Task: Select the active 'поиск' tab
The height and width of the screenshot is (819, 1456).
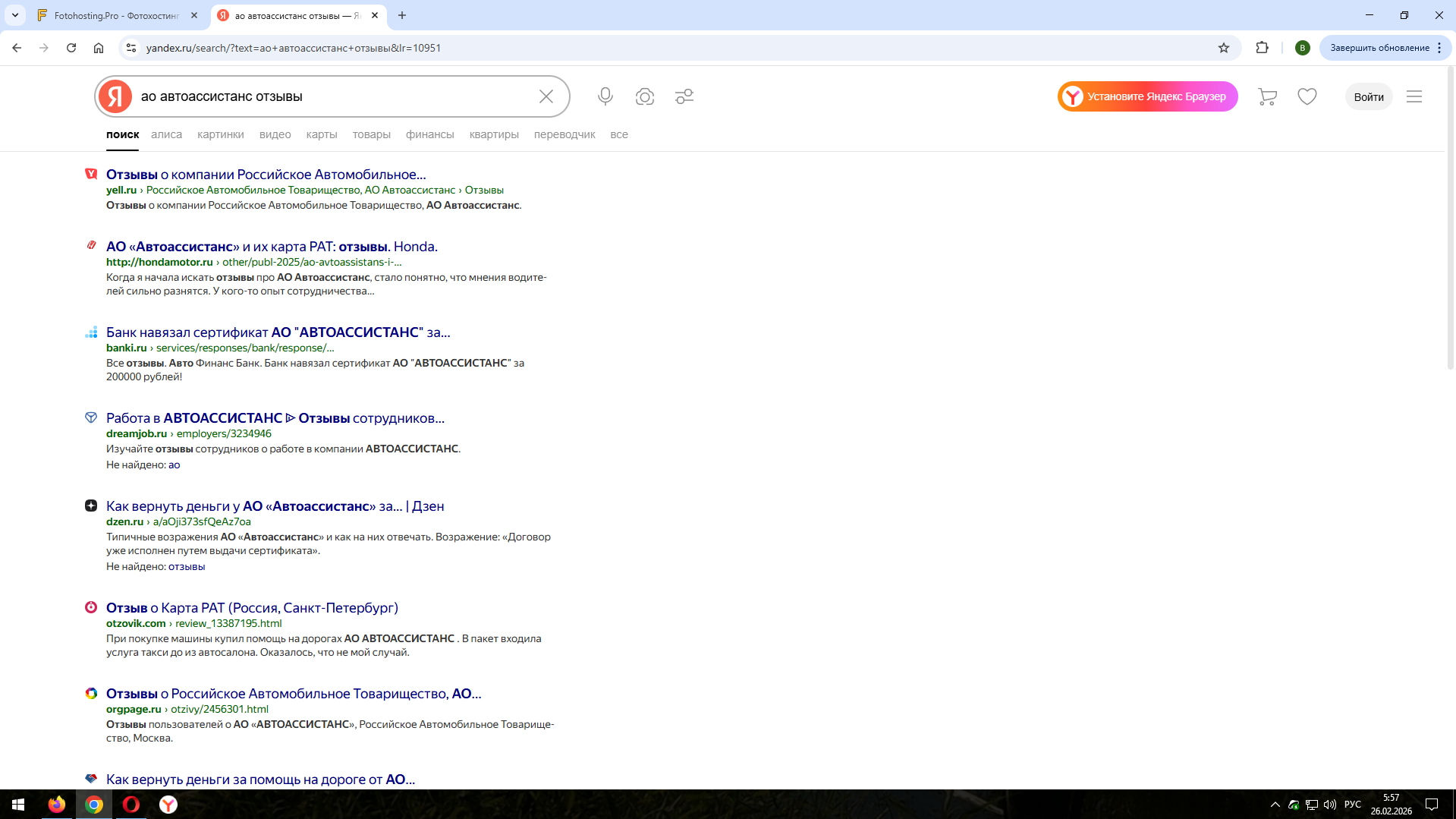Action: (x=123, y=134)
